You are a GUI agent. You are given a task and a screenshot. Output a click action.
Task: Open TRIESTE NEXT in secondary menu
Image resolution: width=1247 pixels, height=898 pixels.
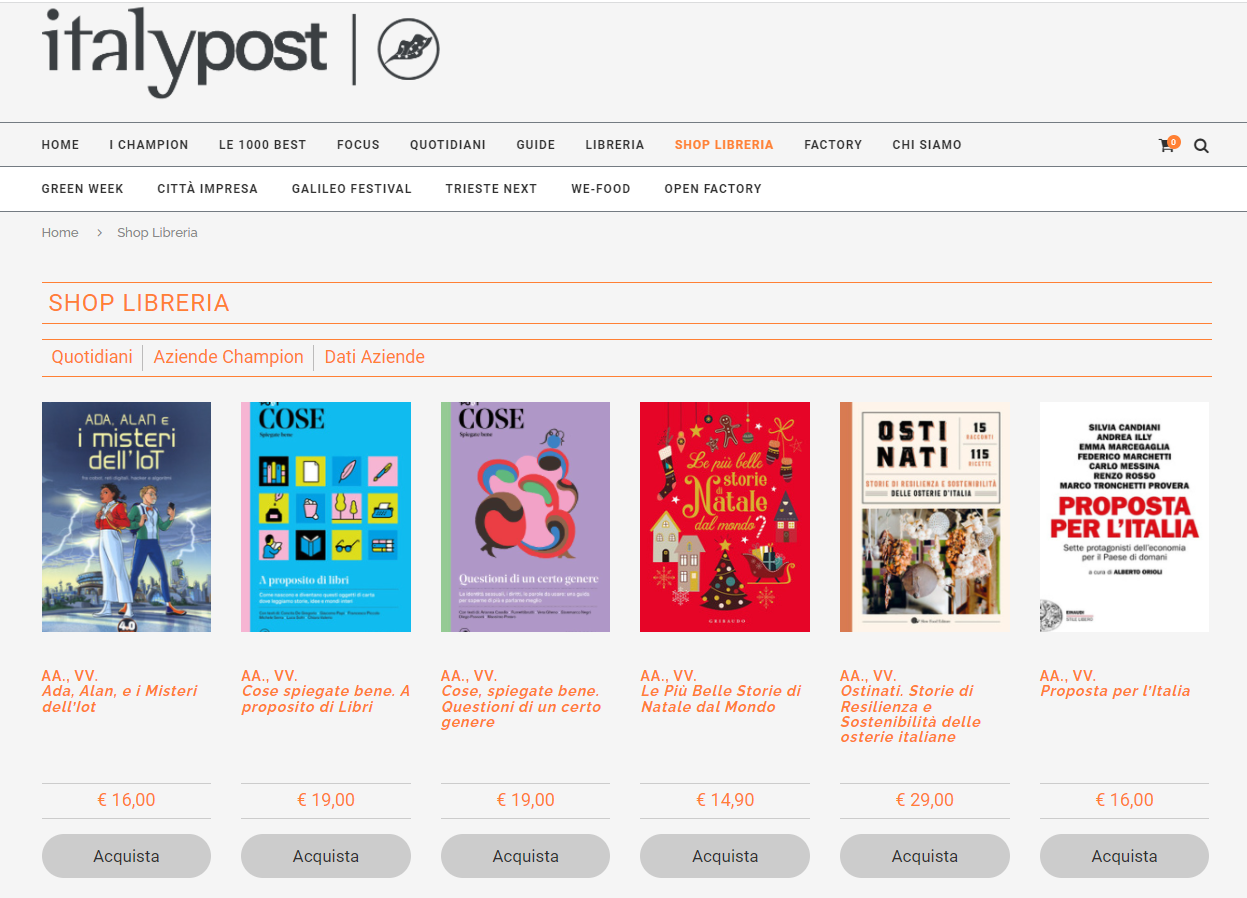[491, 189]
